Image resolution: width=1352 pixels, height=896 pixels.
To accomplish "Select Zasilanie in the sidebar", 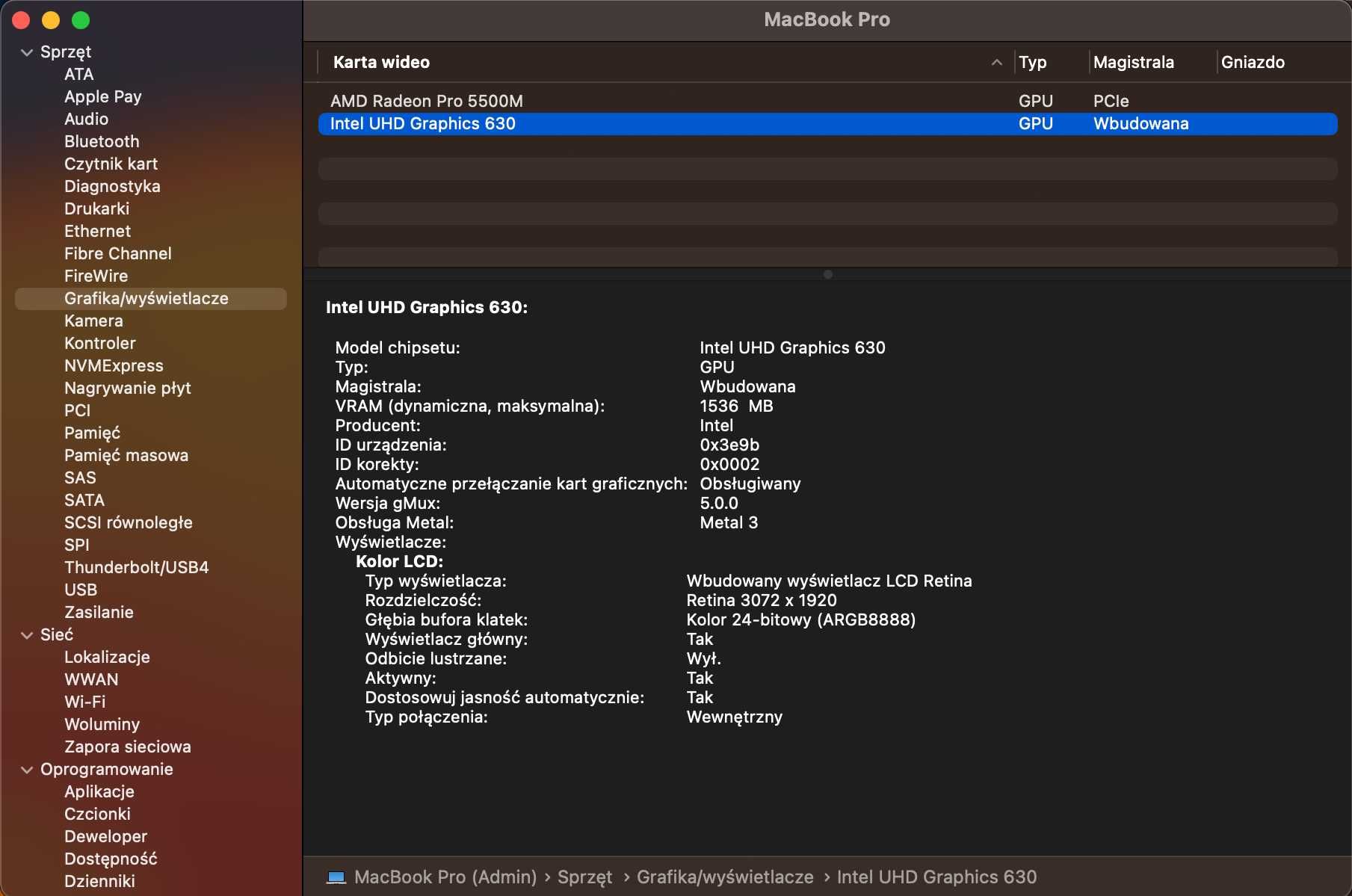I will [99, 613].
